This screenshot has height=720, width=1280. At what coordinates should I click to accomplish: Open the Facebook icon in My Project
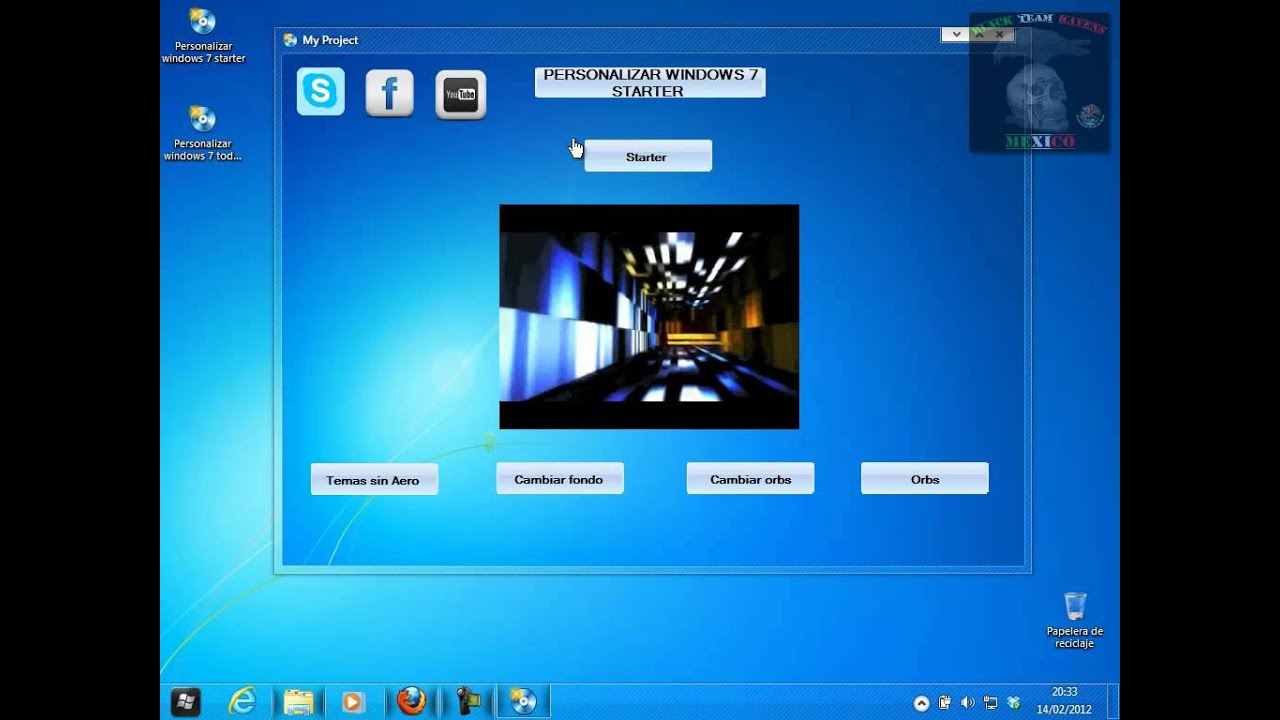pos(390,93)
